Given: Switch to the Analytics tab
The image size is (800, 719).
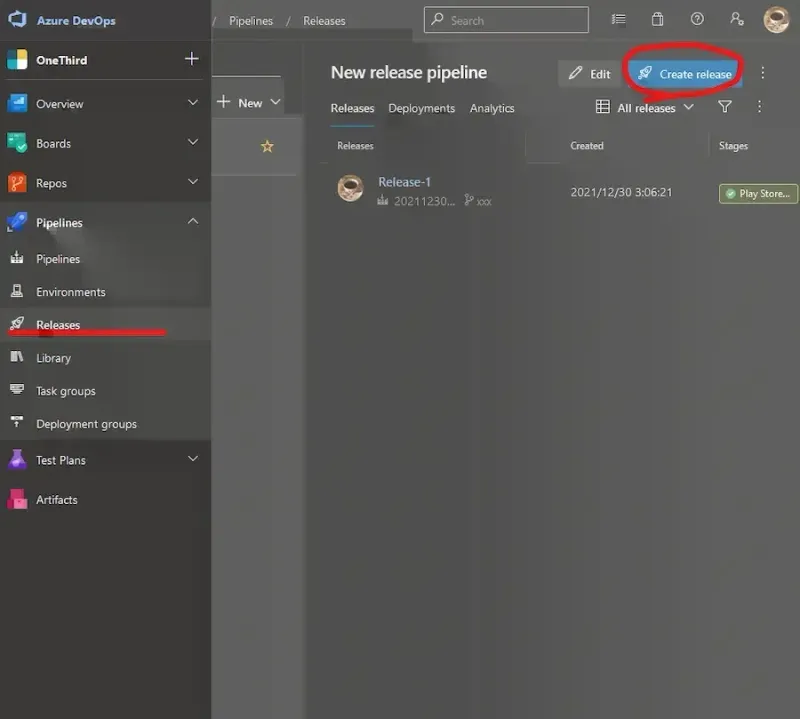Looking at the screenshot, I should [492, 108].
